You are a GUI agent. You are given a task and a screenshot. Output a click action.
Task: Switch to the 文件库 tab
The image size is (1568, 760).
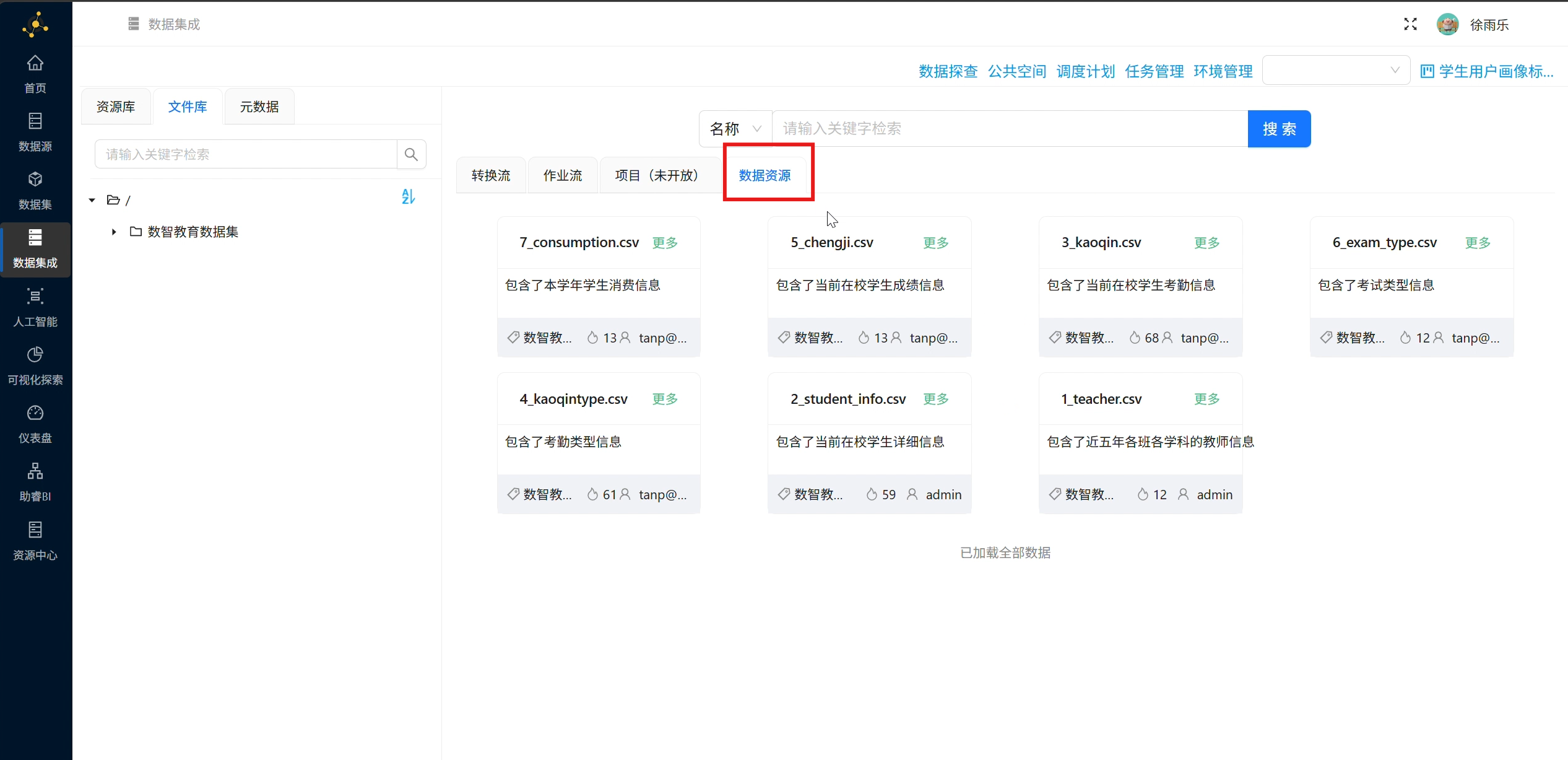[x=188, y=107]
